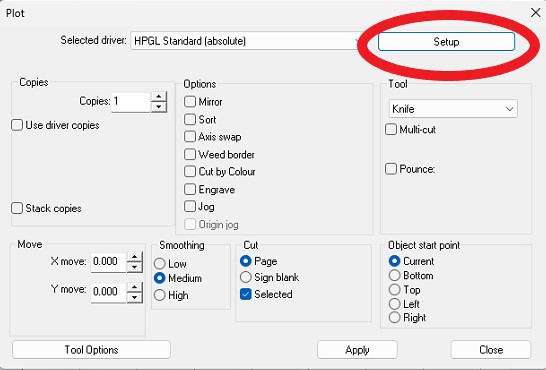546x370 pixels.
Task: Close the Plot dialog with X
Action: (536, 13)
